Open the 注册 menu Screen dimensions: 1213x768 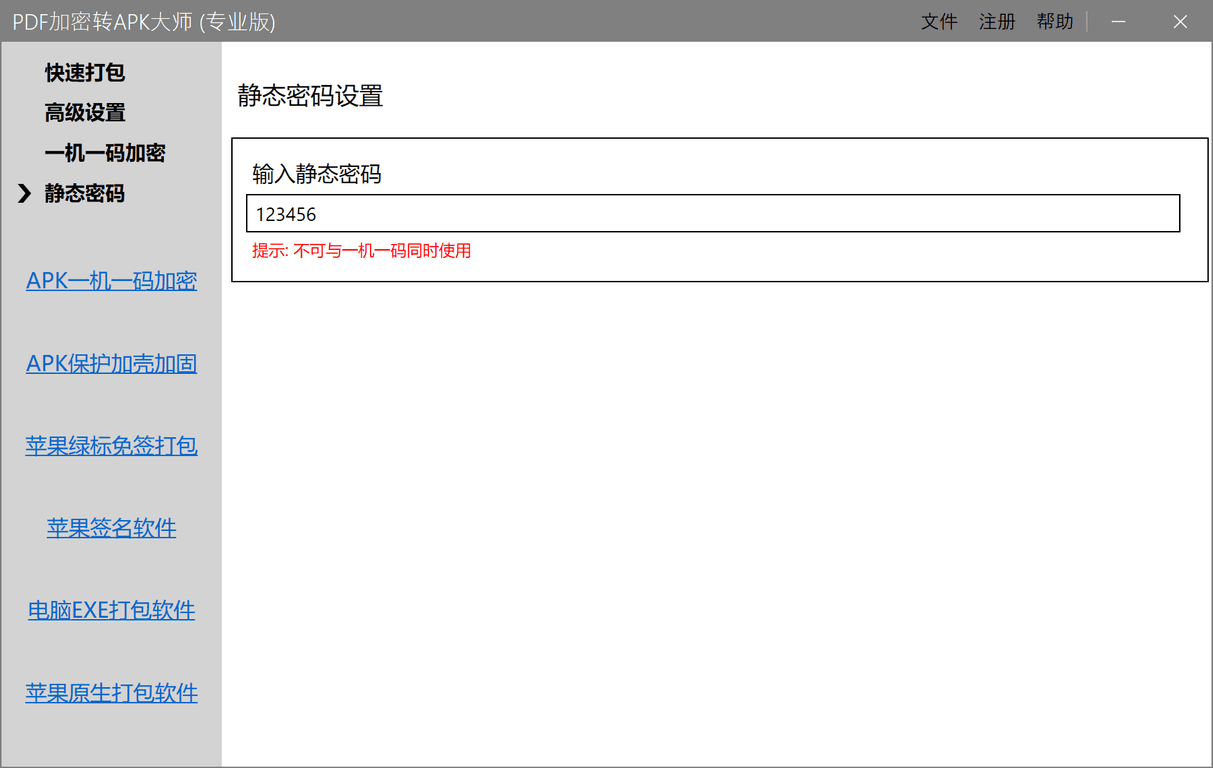pos(997,21)
